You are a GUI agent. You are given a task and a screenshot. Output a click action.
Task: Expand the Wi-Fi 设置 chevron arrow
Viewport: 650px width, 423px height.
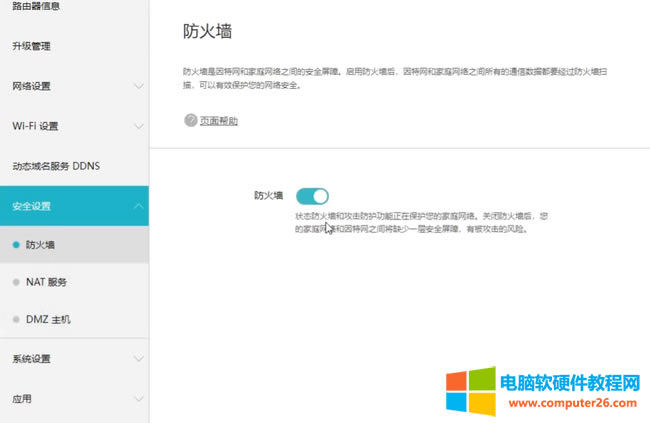point(138,126)
